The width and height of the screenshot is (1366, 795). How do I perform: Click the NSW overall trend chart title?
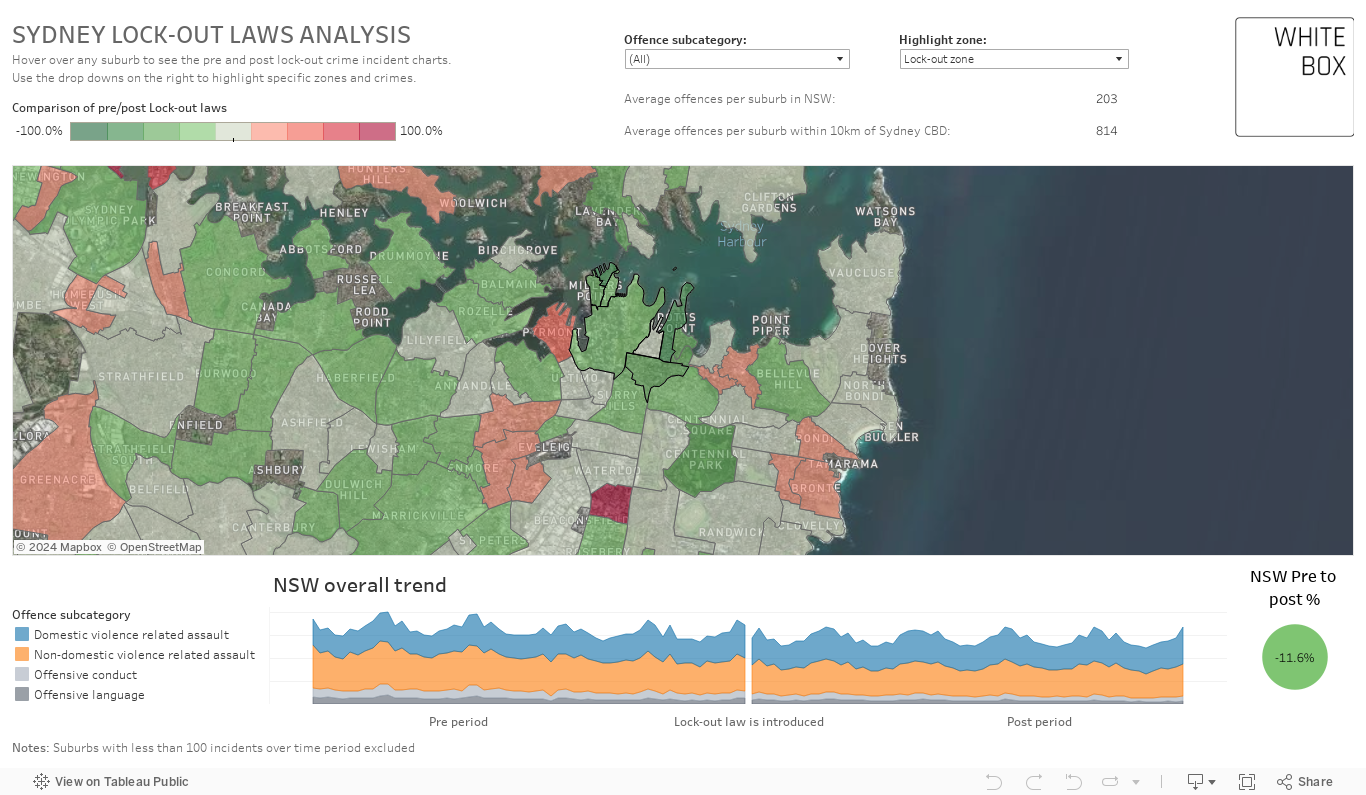(x=360, y=585)
